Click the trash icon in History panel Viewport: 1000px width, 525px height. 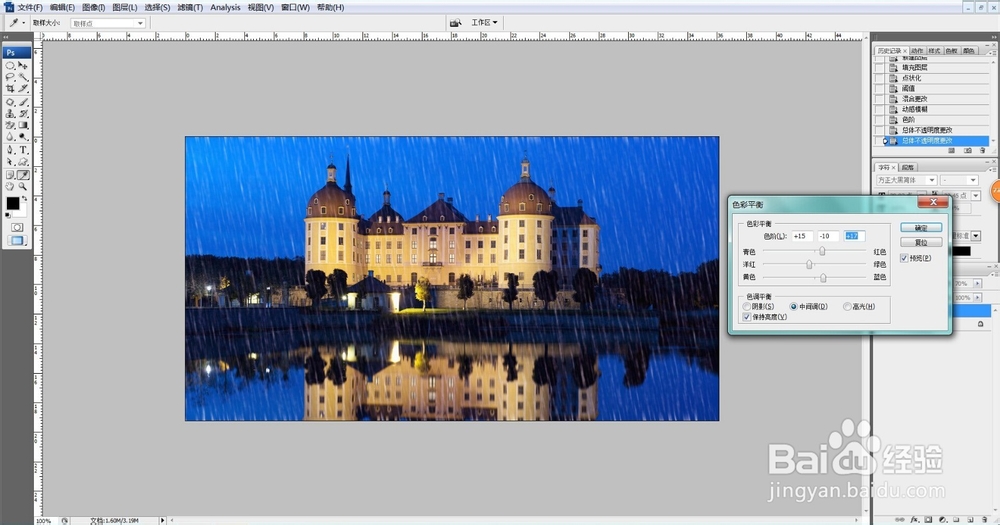coord(982,151)
